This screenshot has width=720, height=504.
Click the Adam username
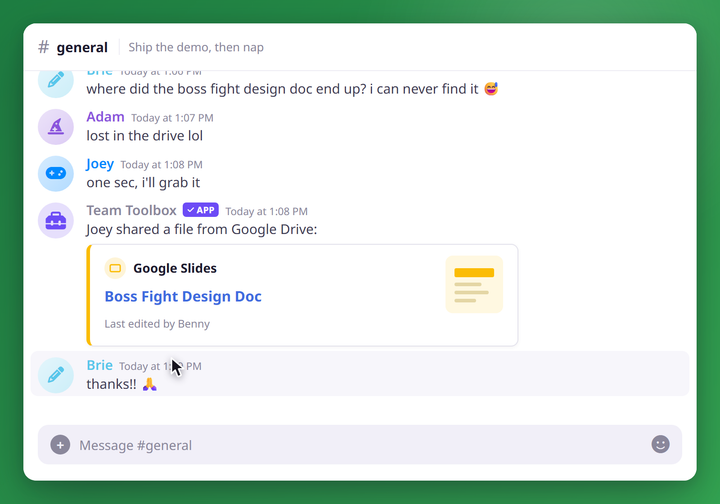[105, 117]
